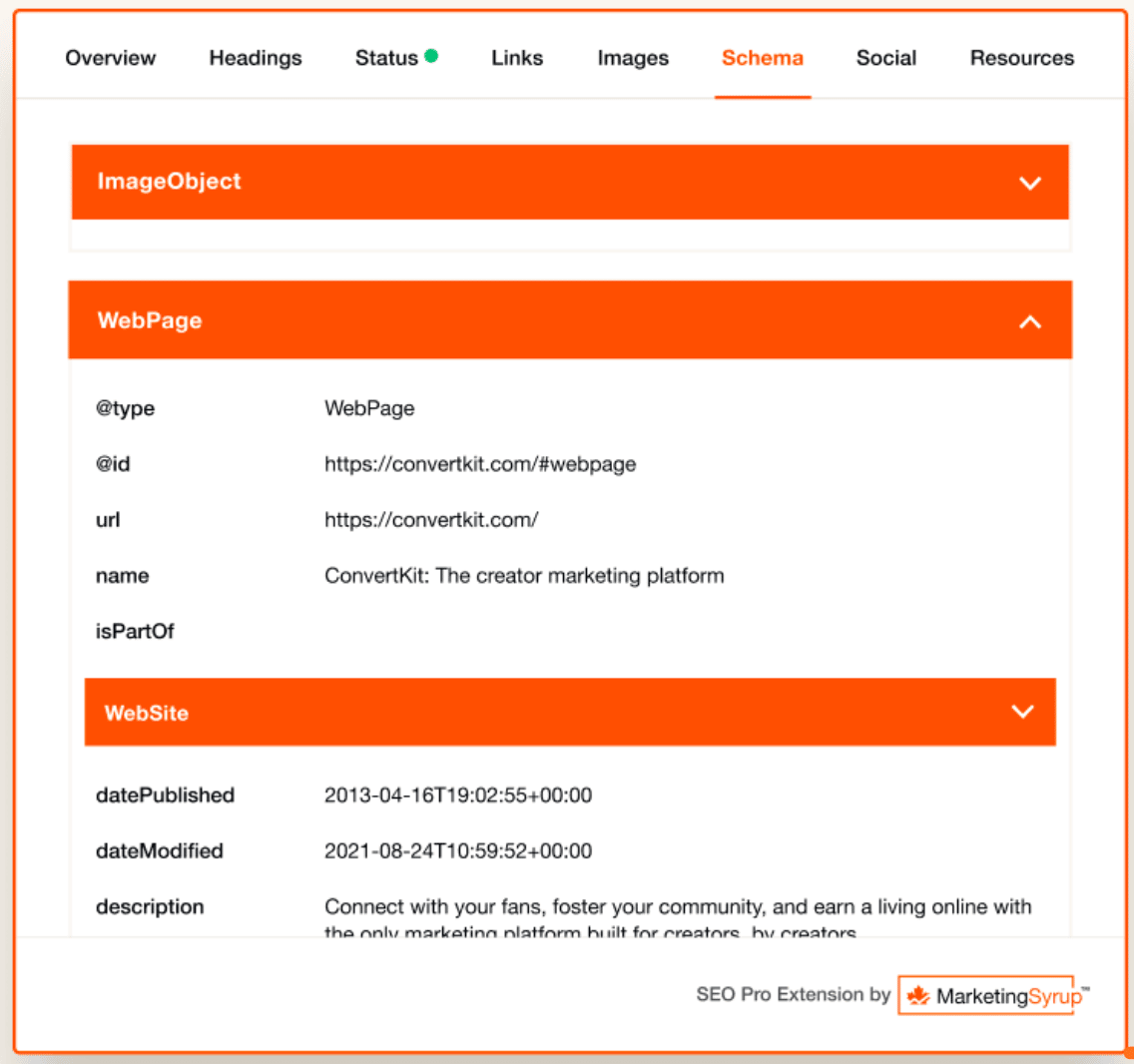Click the @type property label
The height and width of the screenshot is (1064, 1134).
click(x=125, y=408)
